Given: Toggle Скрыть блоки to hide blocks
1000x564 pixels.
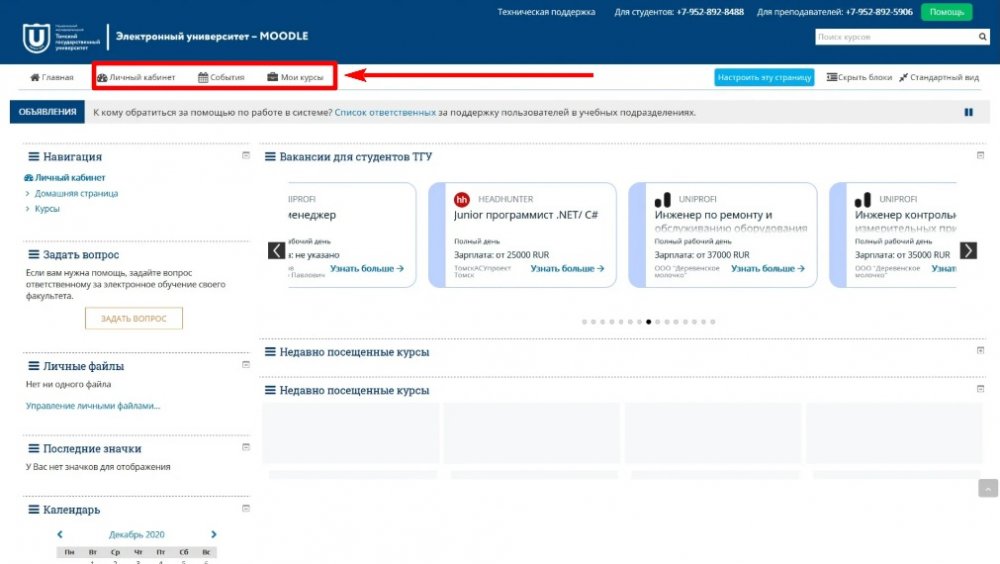Looking at the screenshot, I should (859, 77).
